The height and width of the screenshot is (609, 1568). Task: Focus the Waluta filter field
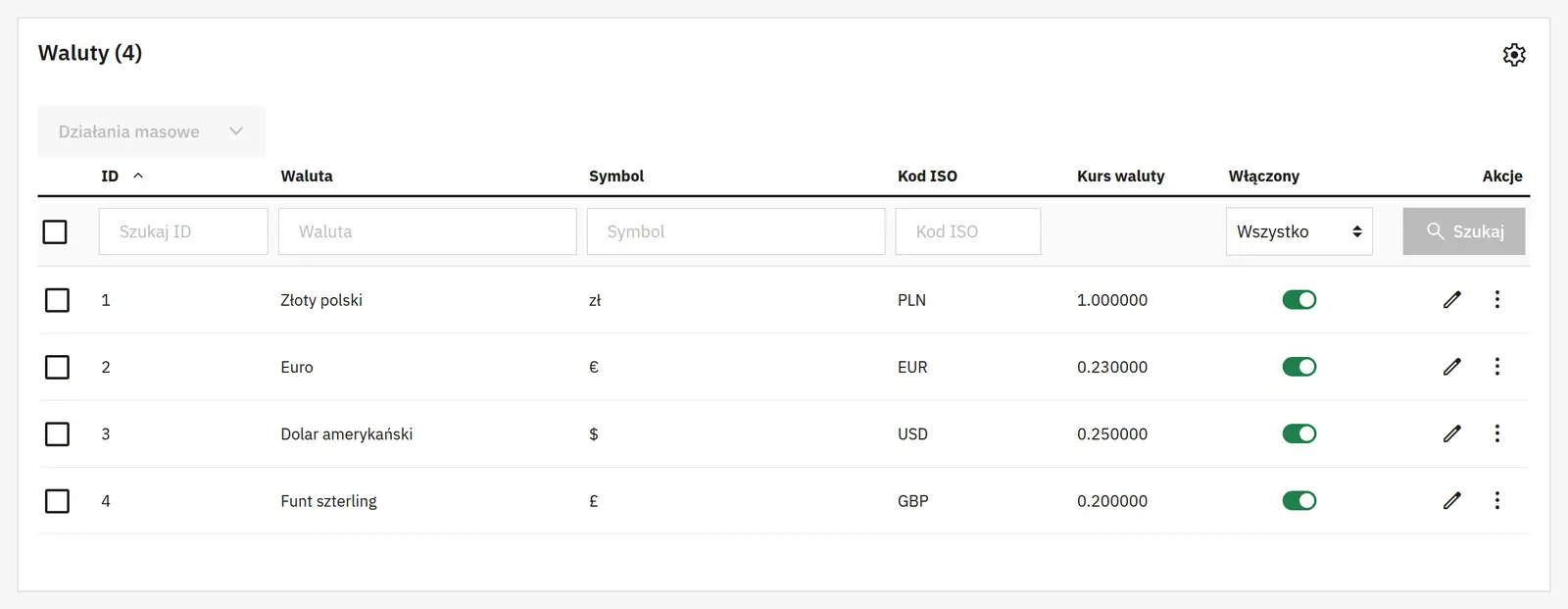click(427, 231)
